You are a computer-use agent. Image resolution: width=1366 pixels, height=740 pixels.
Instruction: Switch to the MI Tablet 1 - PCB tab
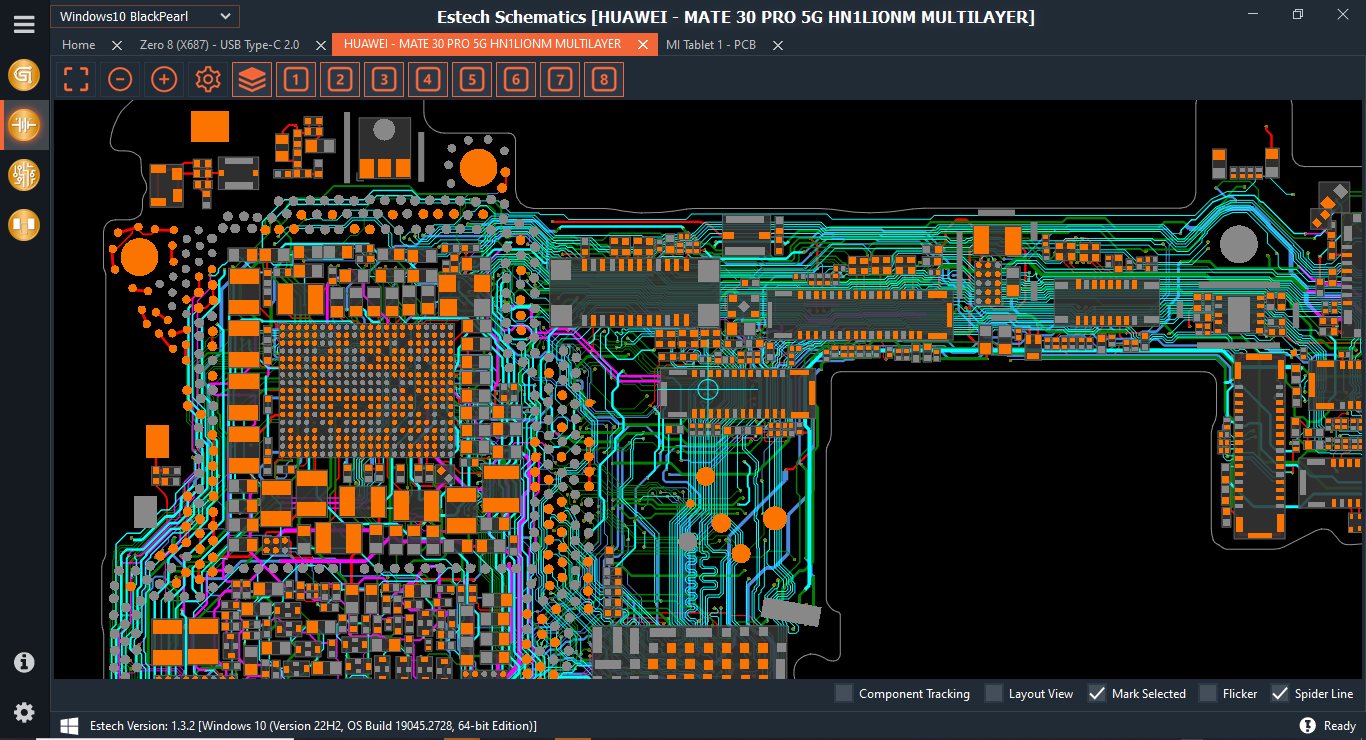[711, 45]
